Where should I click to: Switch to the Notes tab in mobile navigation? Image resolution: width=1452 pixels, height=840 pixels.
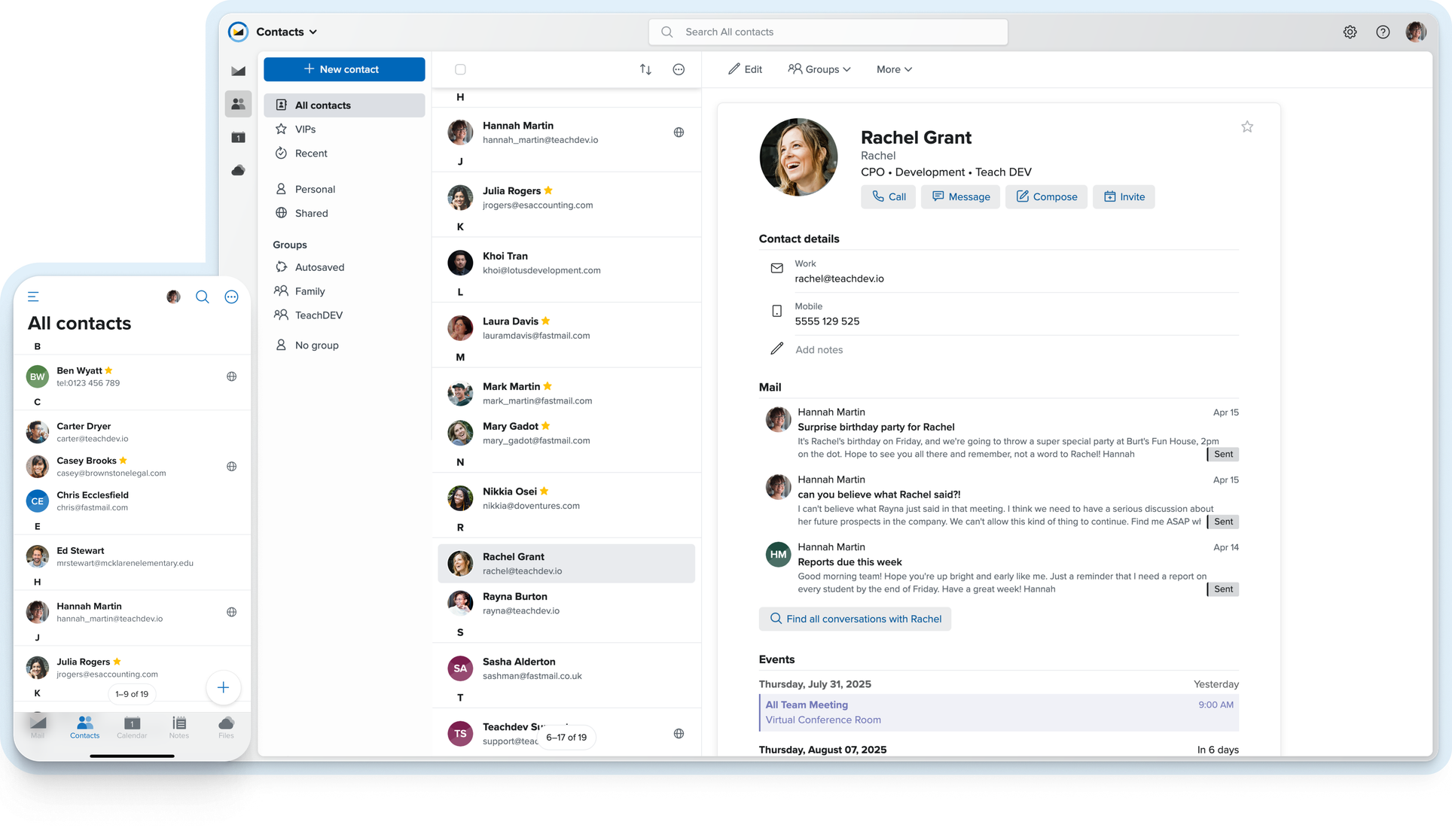(x=179, y=727)
